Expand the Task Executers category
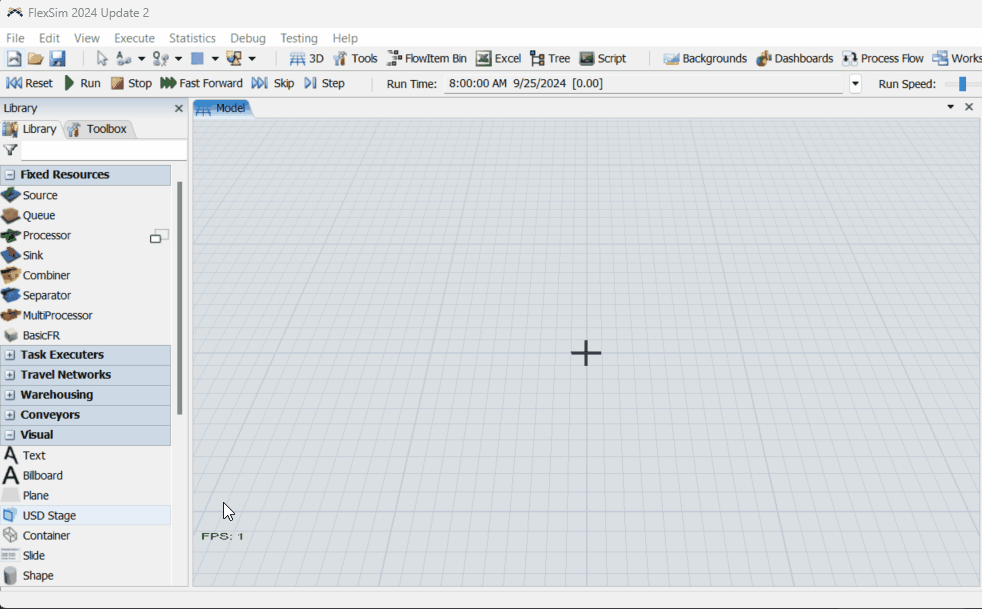This screenshot has width=982, height=609. [10, 355]
